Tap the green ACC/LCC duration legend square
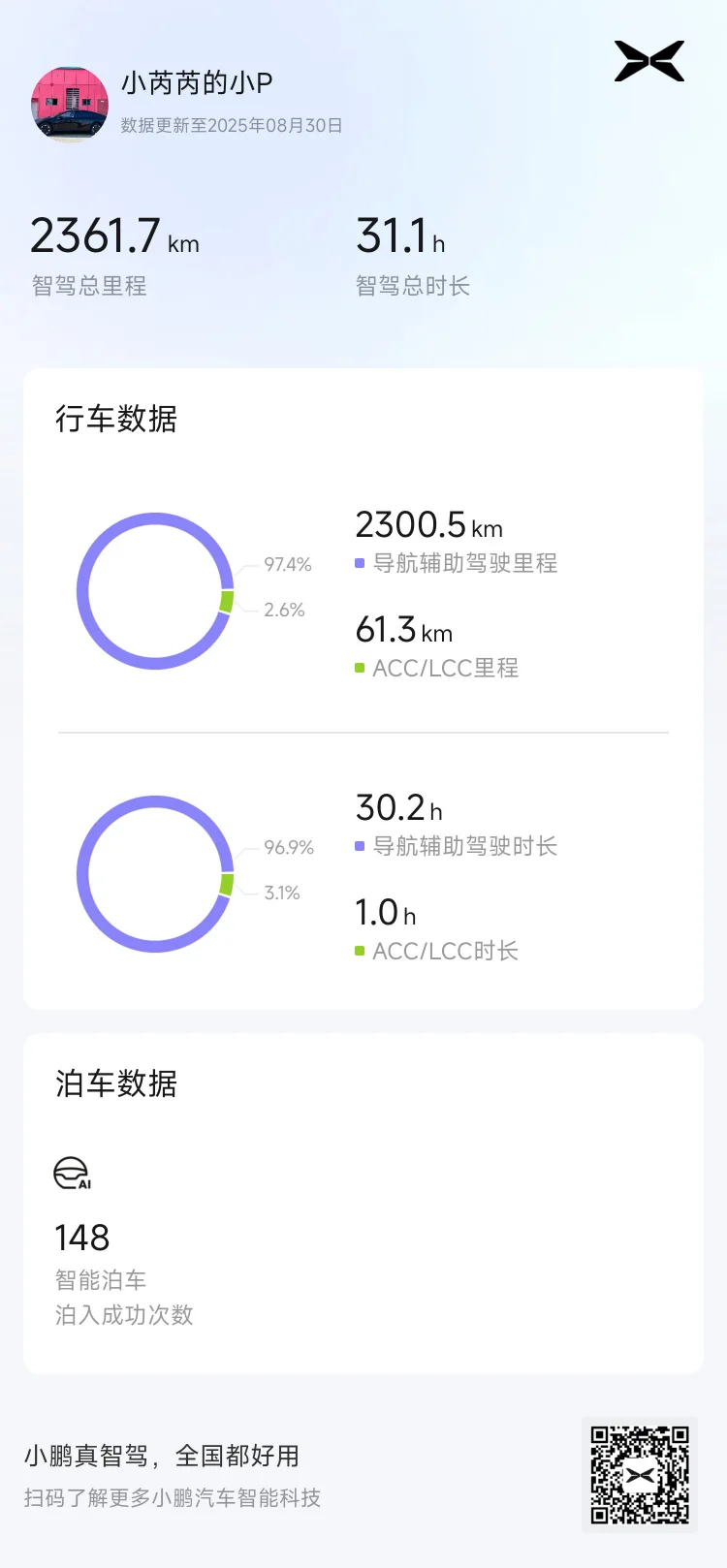Screen dimensions: 727x1568 pos(360,951)
